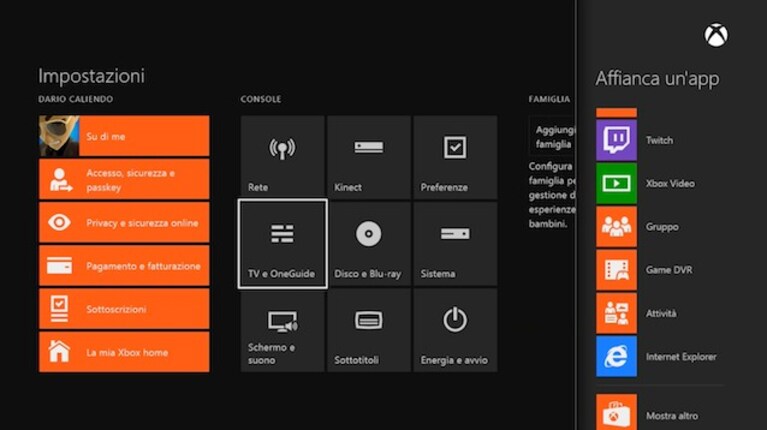Click the FAMIGLIA section header
Image resolution: width=767 pixels, height=430 pixels.
549,99
